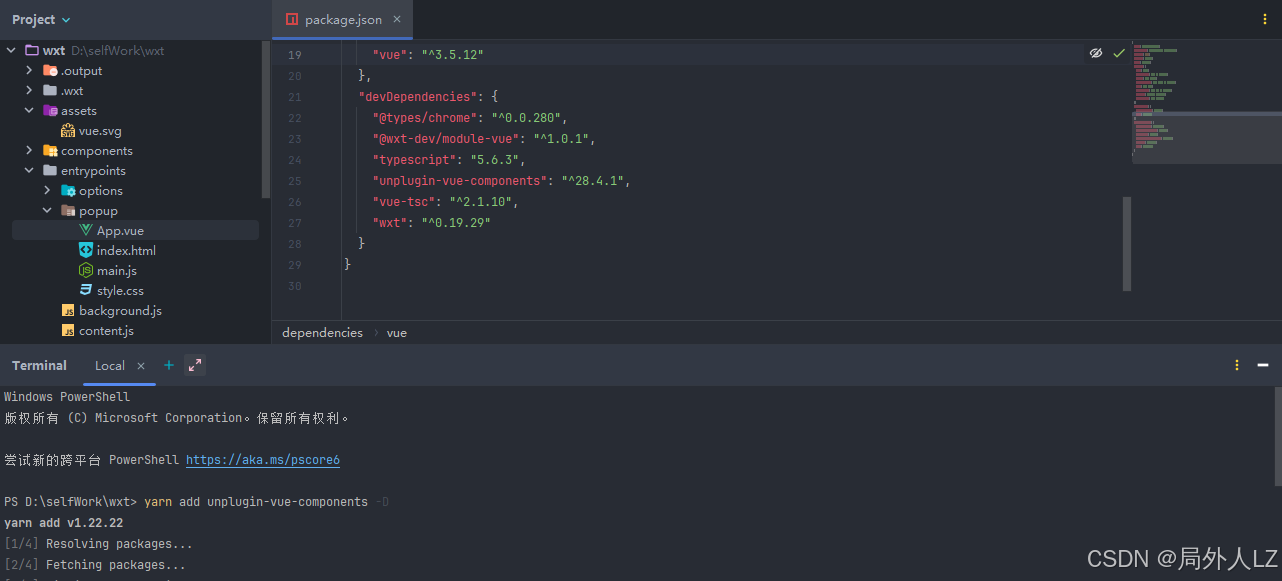Open main.js file

(x=117, y=270)
